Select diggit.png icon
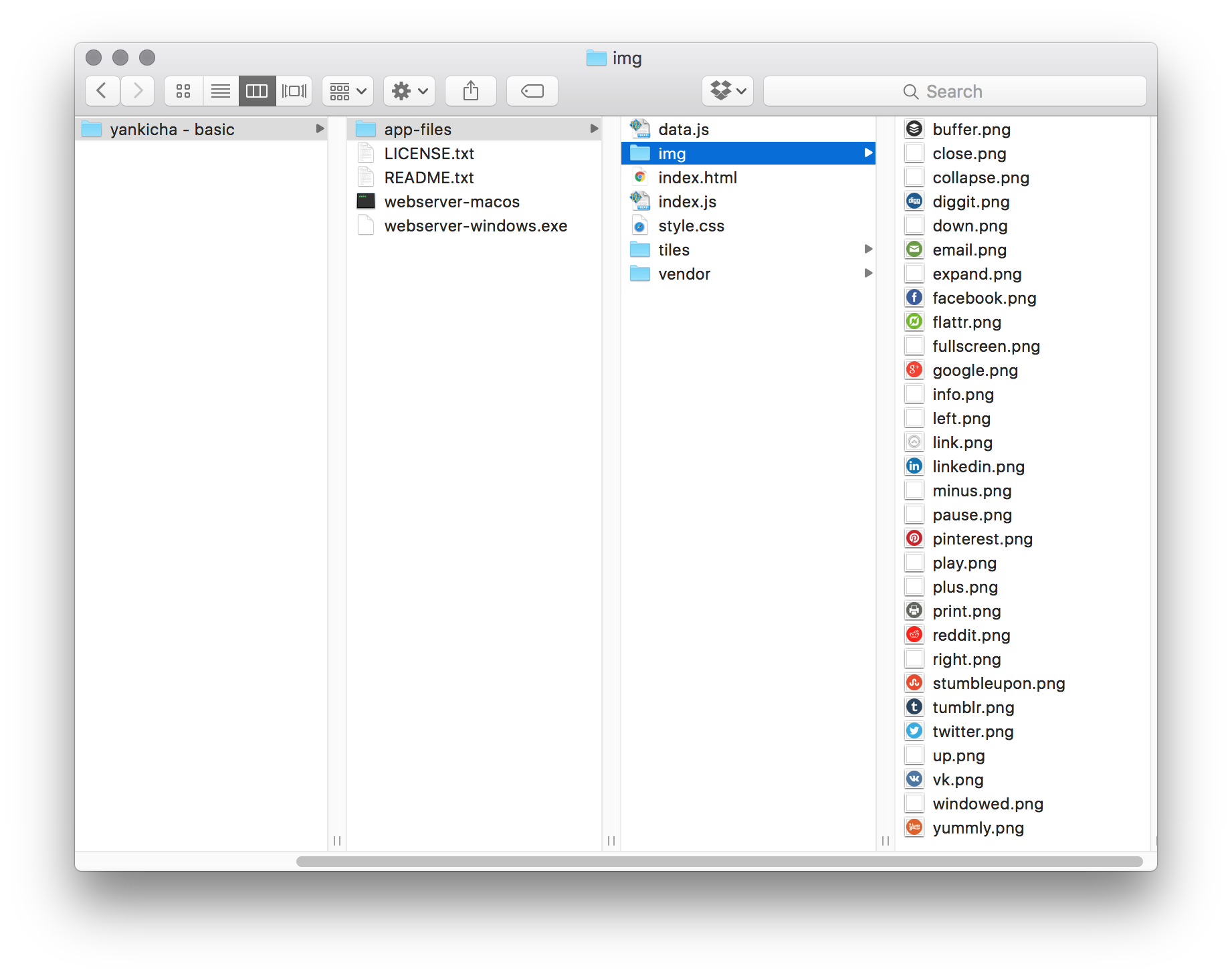 914,201
